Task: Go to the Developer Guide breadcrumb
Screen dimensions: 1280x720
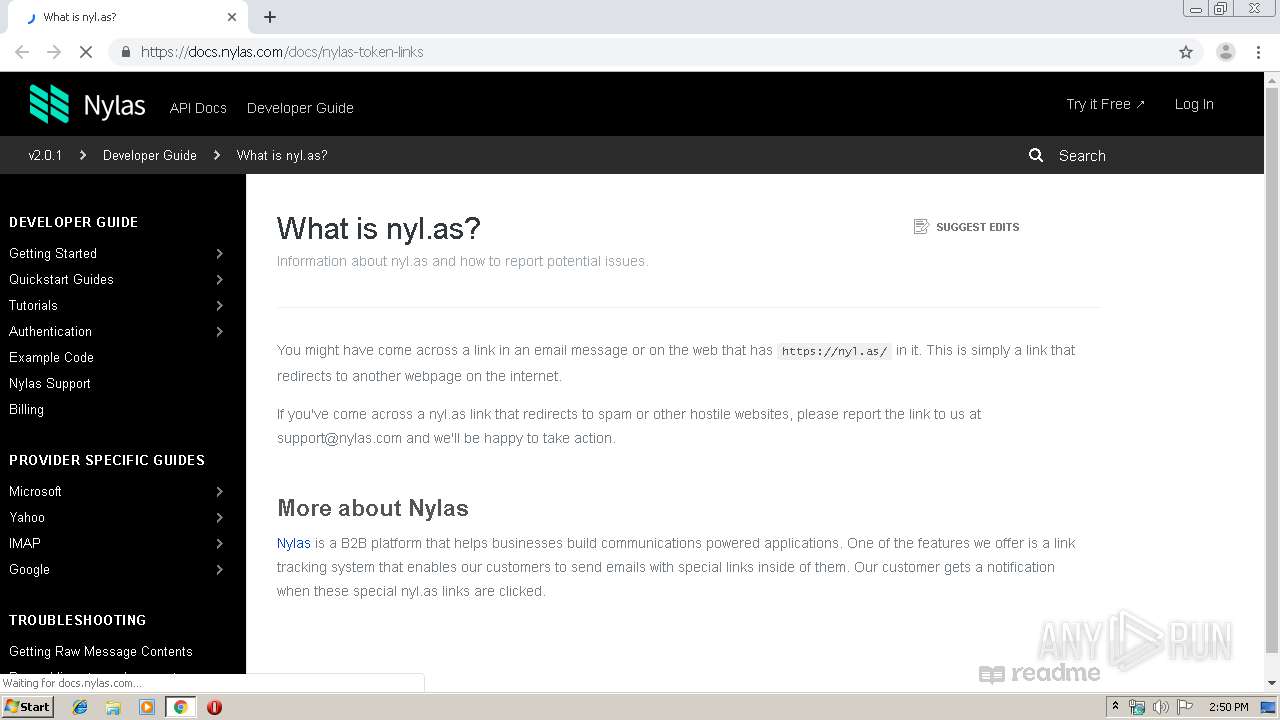Action: pos(150,155)
